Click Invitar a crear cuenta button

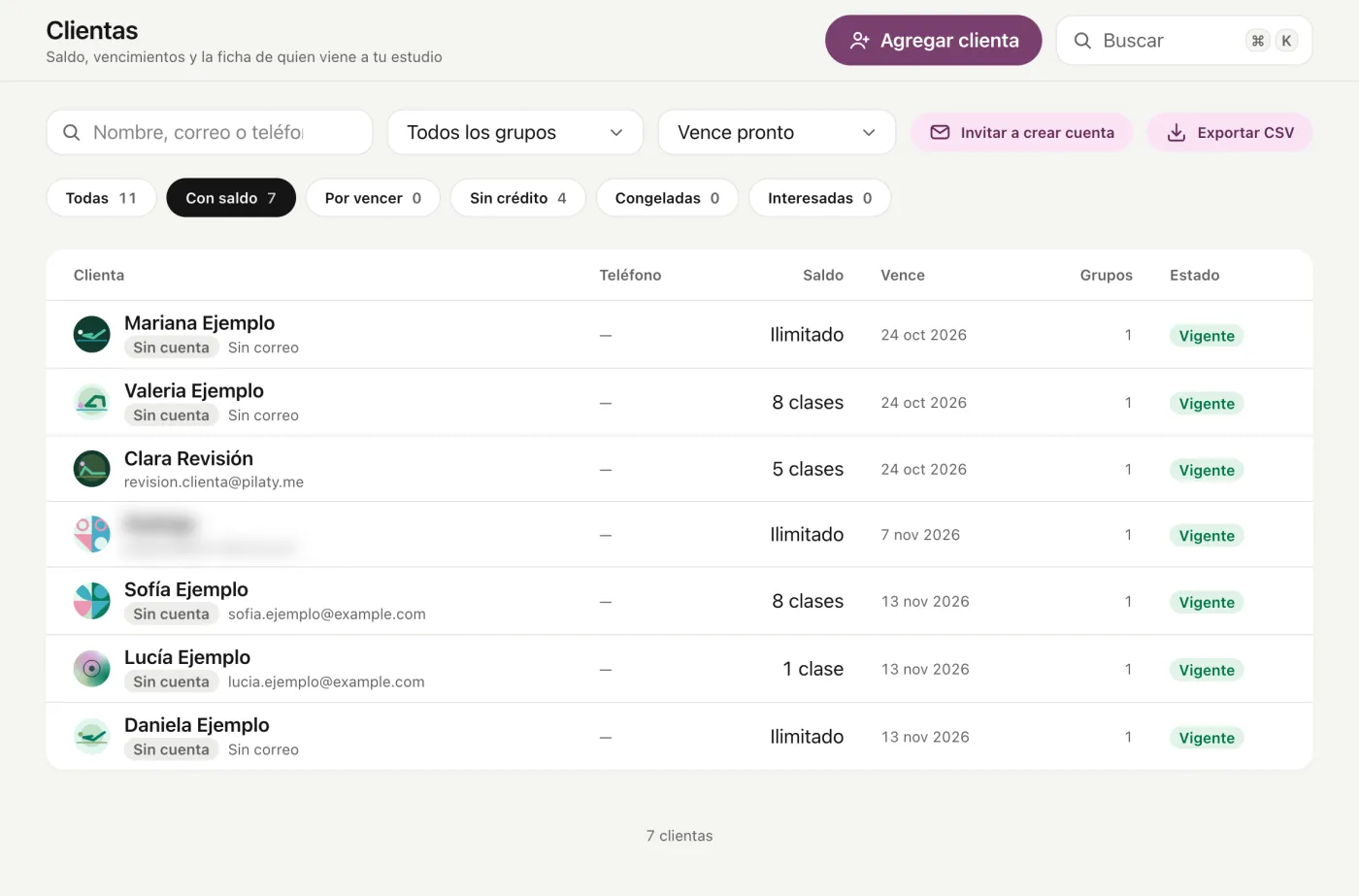pyautogui.click(x=1022, y=133)
